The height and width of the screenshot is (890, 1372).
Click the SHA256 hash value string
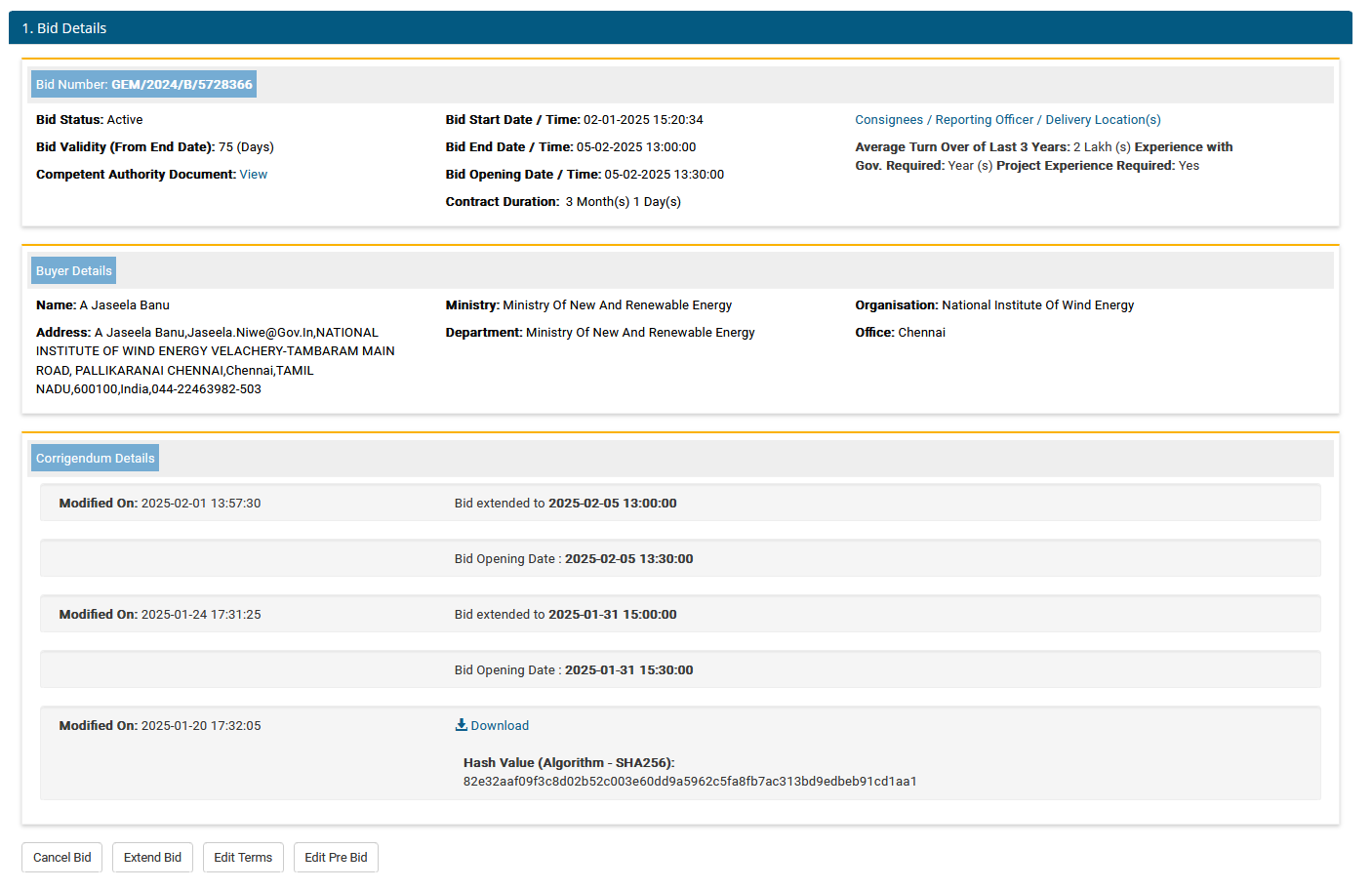click(689, 782)
